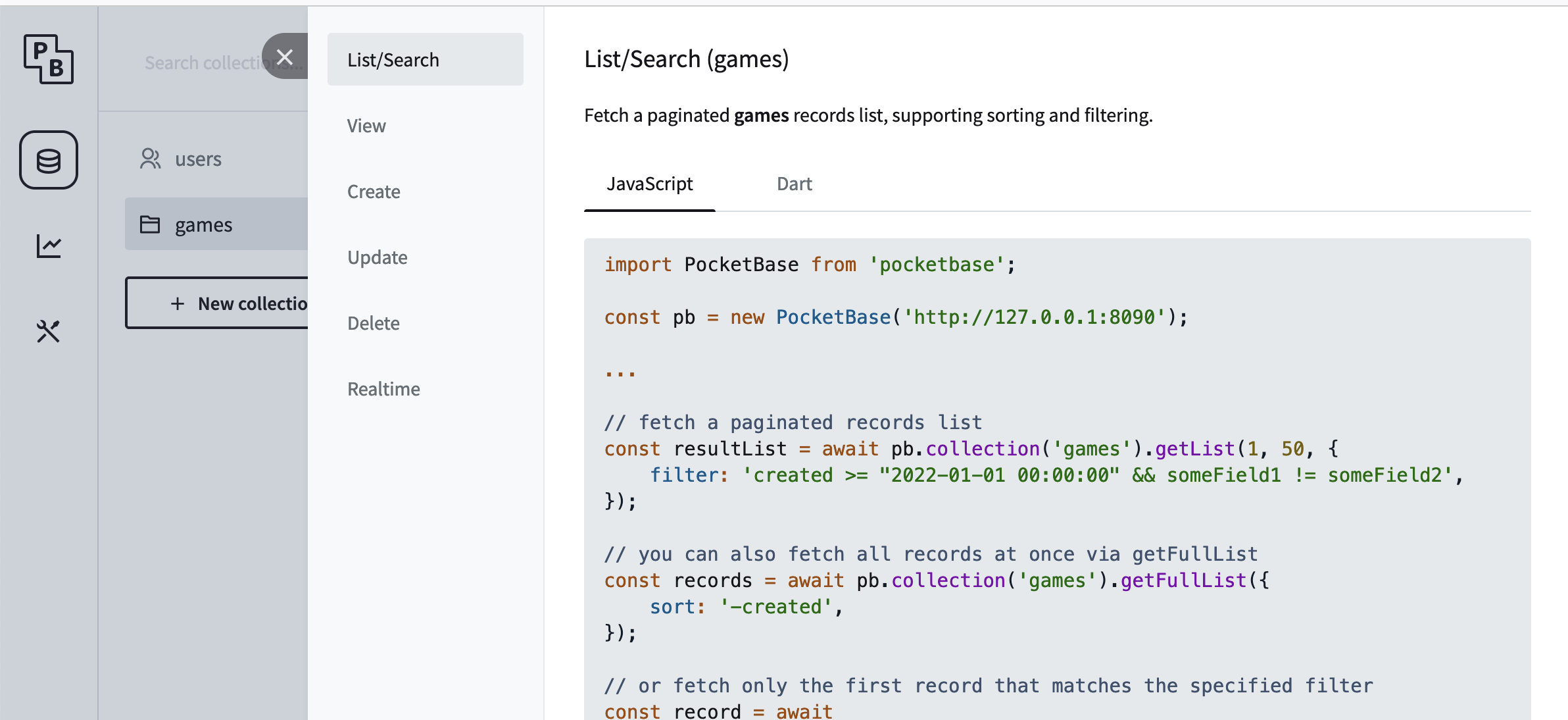Switch to the JavaScript code tab
The image size is (1568, 720).
(x=650, y=184)
